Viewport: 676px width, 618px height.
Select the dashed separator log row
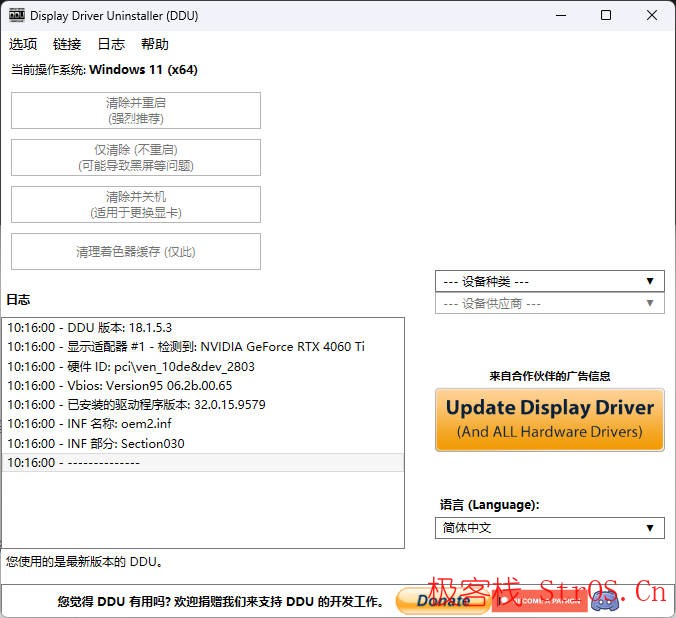(x=203, y=462)
